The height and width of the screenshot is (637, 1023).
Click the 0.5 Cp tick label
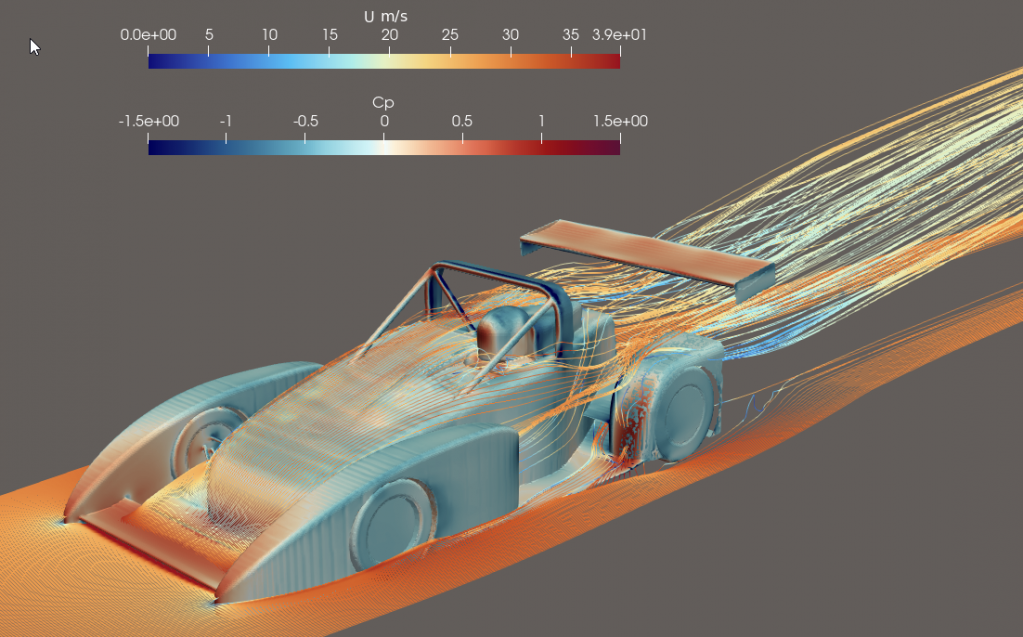[462, 121]
